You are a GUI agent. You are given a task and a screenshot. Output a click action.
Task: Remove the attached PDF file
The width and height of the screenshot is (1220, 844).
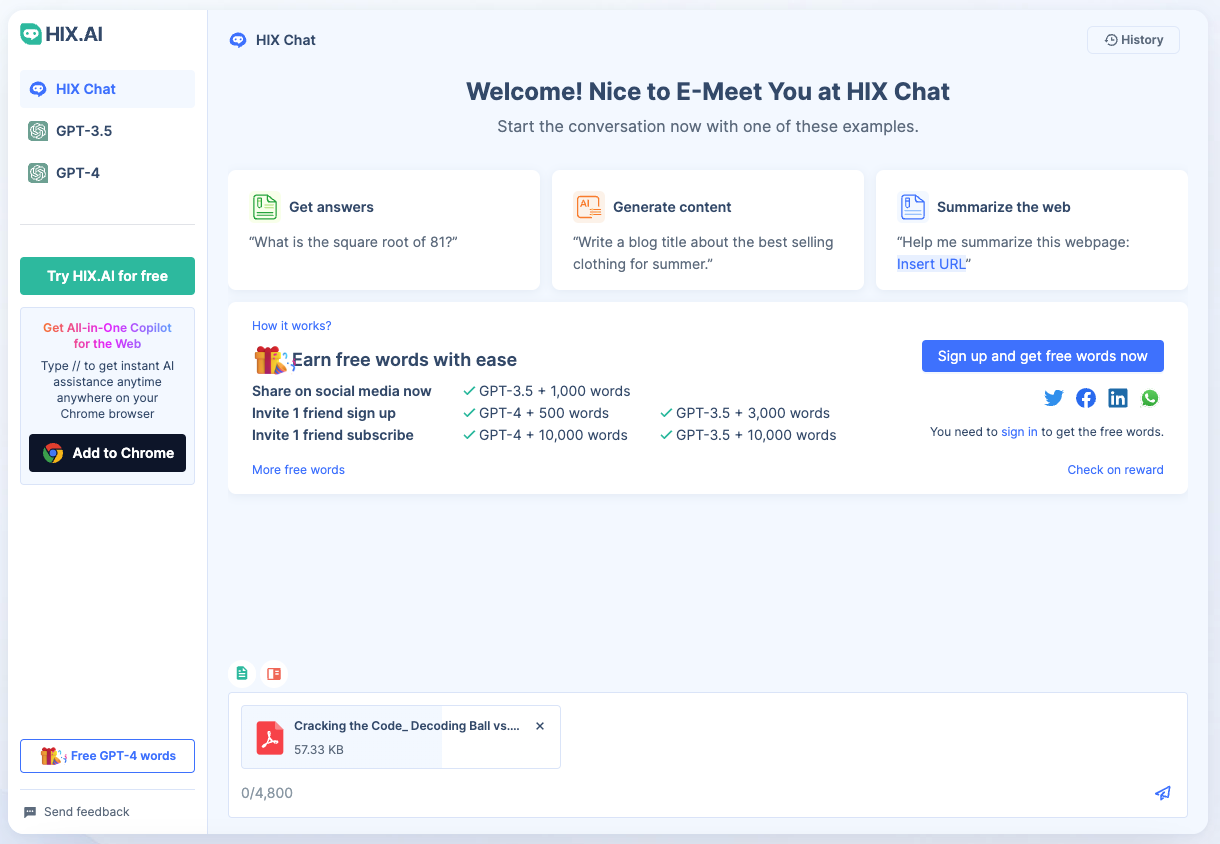coord(540,726)
